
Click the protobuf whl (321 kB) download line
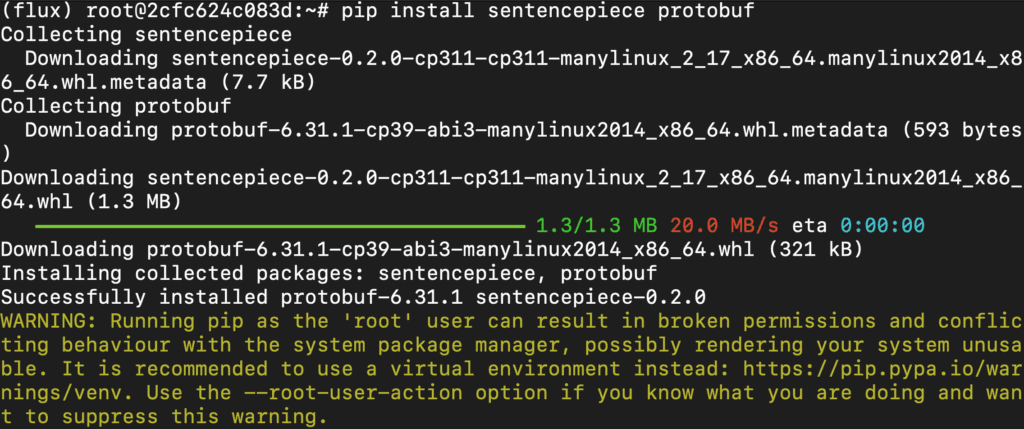click(432, 250)
